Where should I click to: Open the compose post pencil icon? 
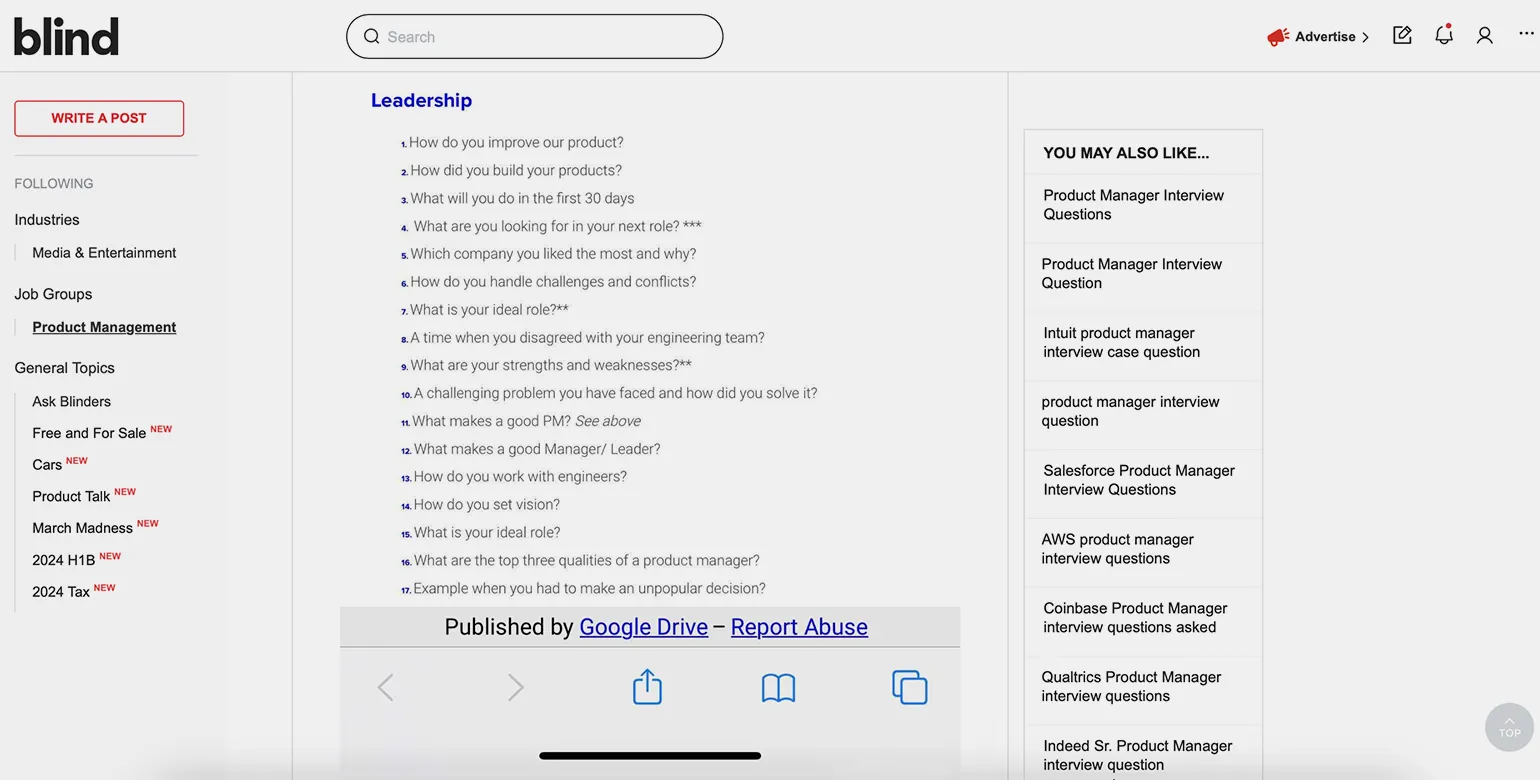(1402, 36)
